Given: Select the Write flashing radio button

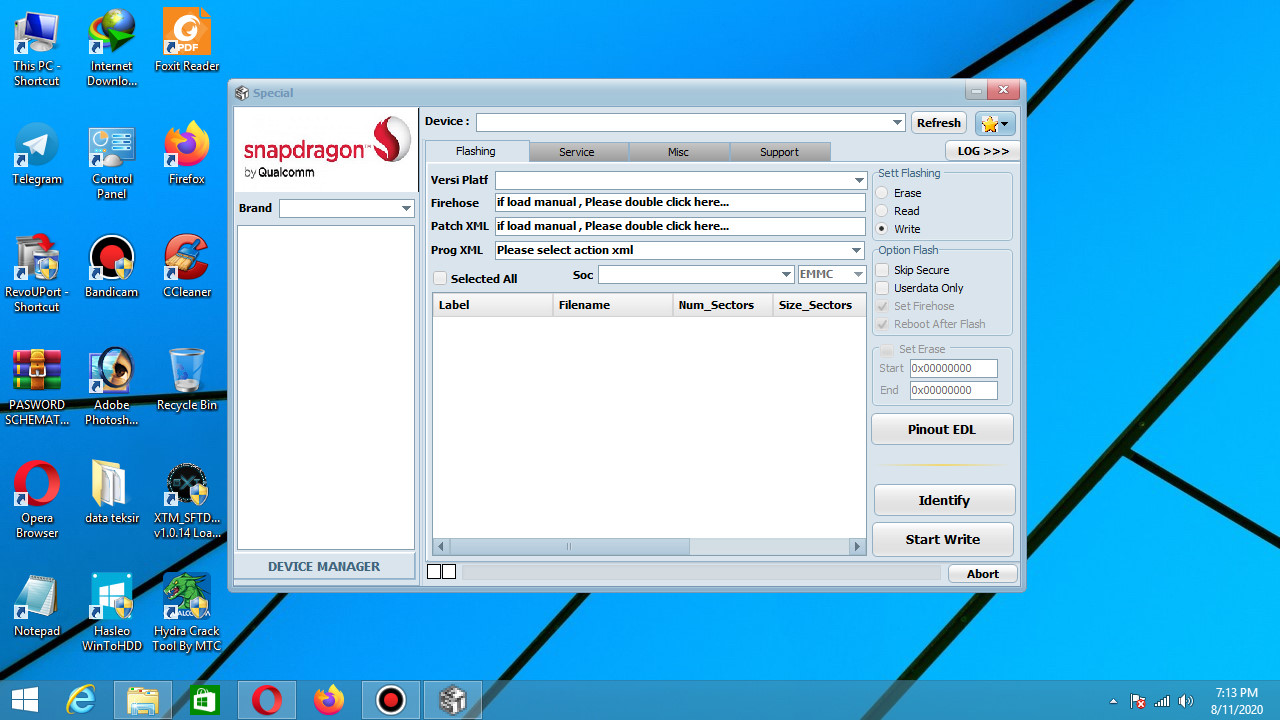Looking at the screenshot, I should coord(882,229).
